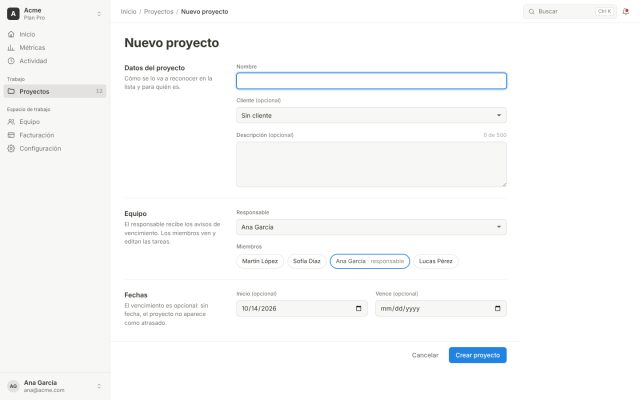The image size is (640, 400).
Task: Go to Proyectos breadcrumb link
Action: point(158,11)
